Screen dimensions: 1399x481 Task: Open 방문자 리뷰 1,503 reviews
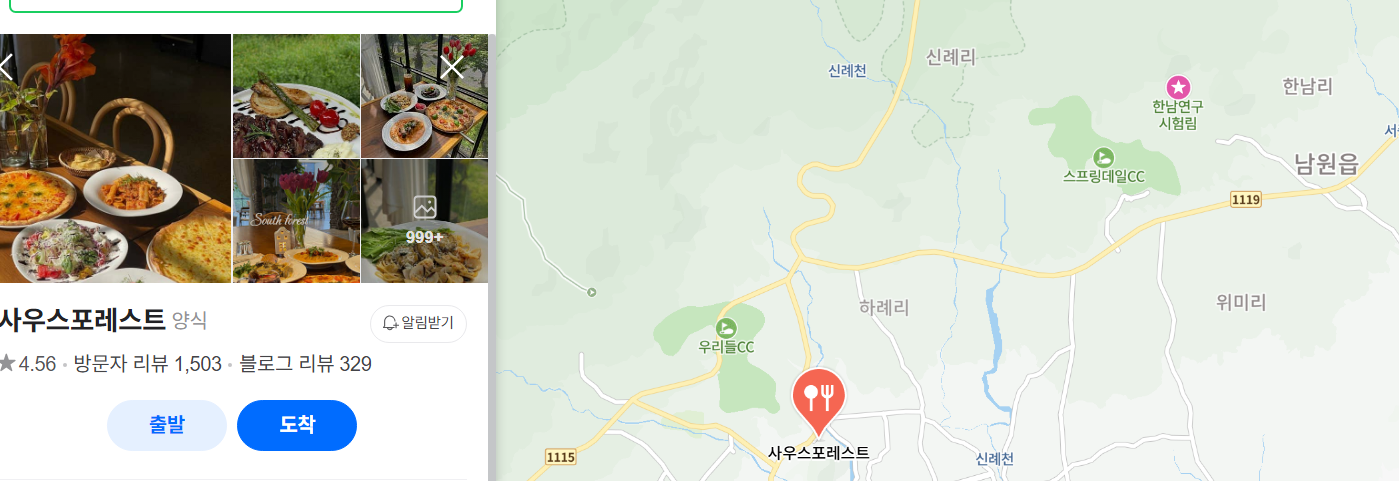pyautogui.click(x=148, y=364)
